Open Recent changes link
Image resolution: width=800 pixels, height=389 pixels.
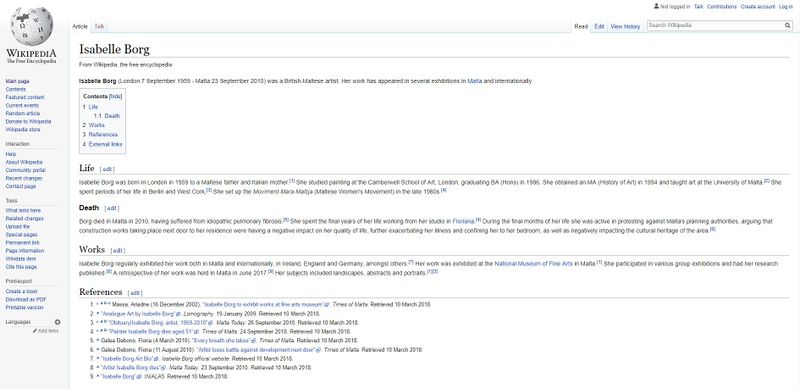pos(23,179)
